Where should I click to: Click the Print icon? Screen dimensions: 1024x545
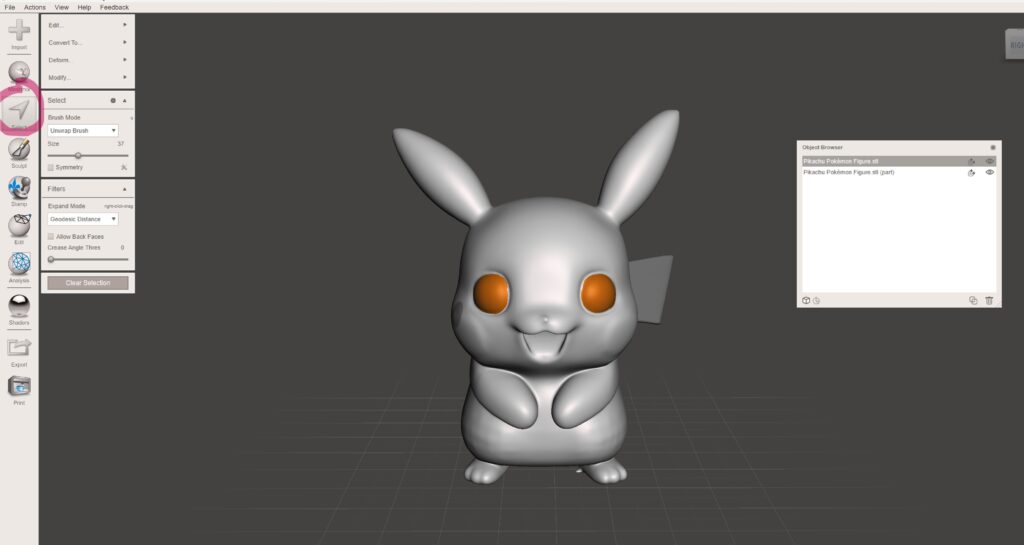coord(19,387)
